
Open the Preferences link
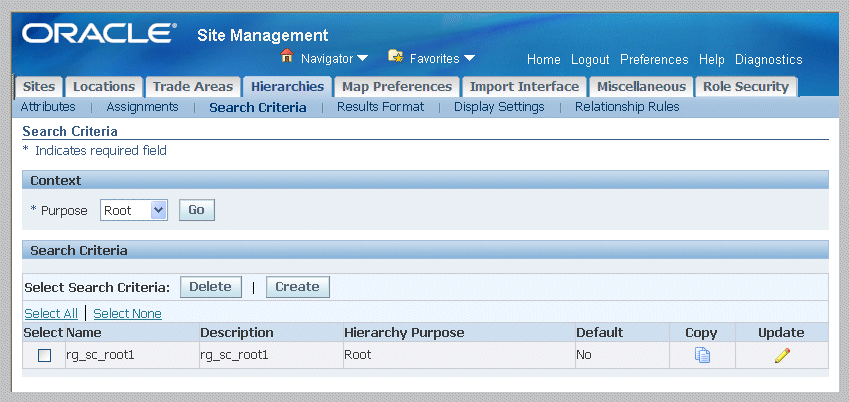coord(654,59)
